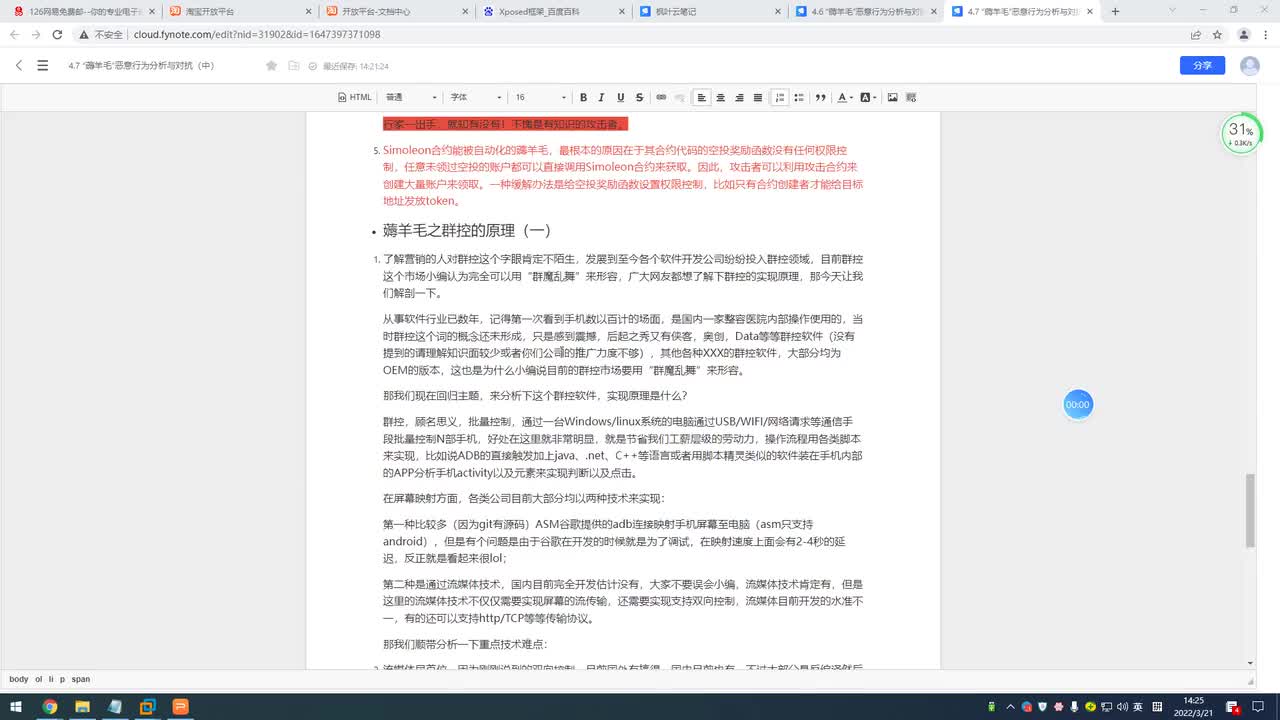Close the 枫叶云笔记 tab
Screen dimensions: 1280x720
(x=778, y=12)
